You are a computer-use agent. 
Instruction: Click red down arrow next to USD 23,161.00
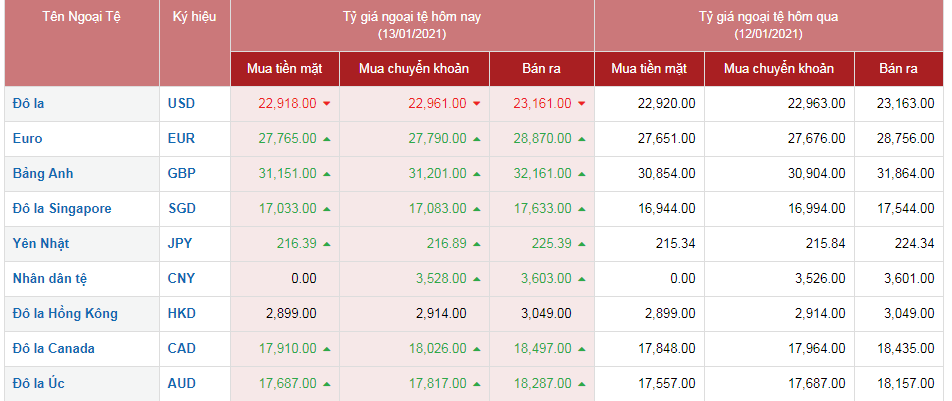click(x=582, y=103)
